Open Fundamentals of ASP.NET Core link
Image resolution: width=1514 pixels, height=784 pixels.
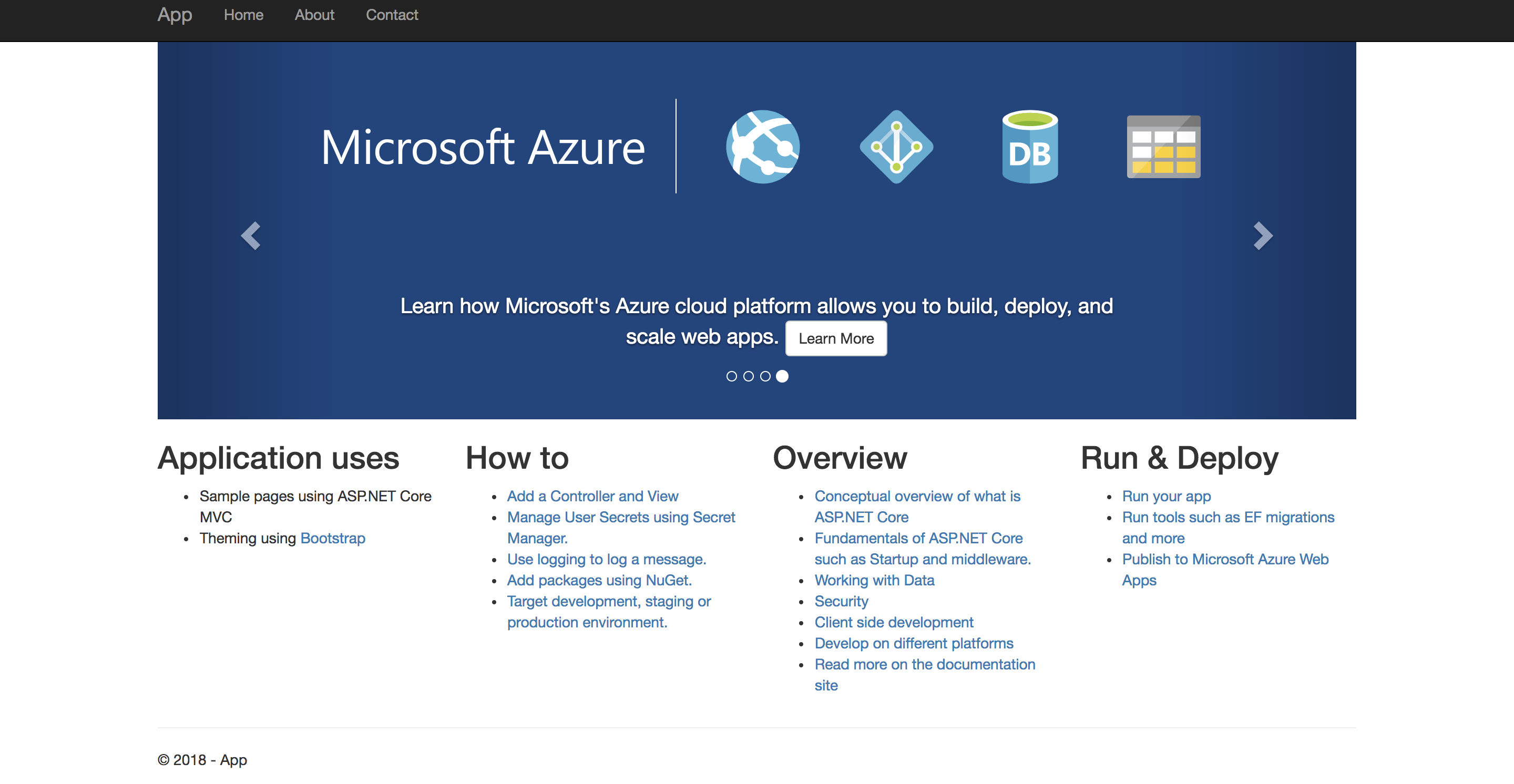923,549
